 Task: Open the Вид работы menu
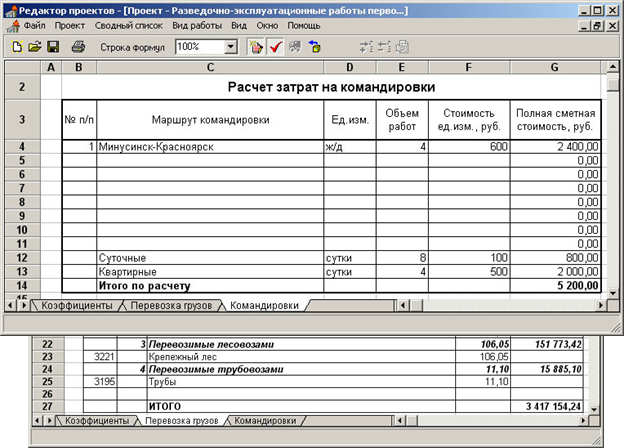coord(197,25)
